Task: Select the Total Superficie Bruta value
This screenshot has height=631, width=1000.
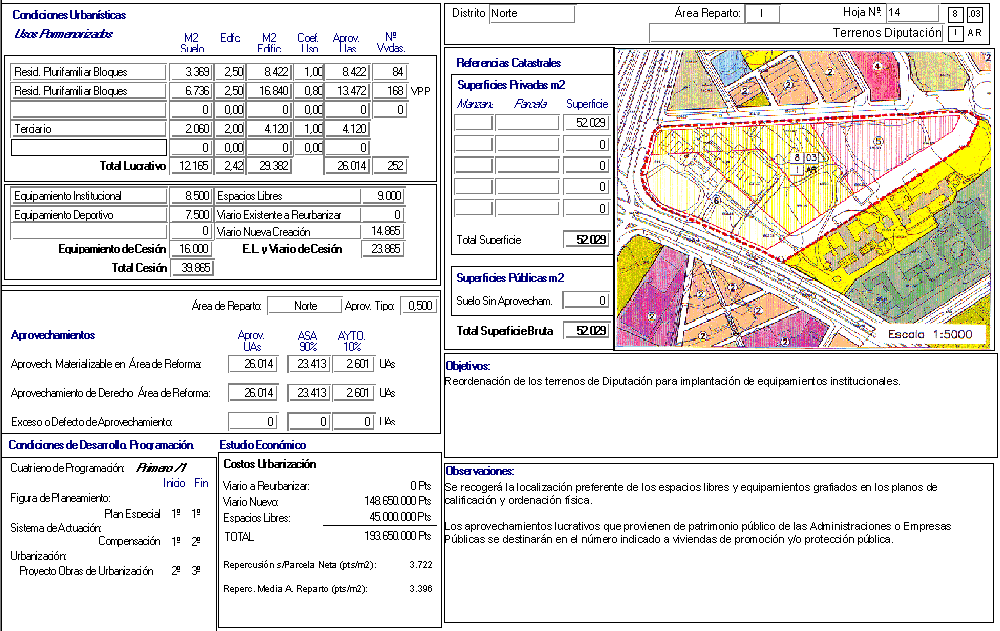Action: [x=586, y=331]
